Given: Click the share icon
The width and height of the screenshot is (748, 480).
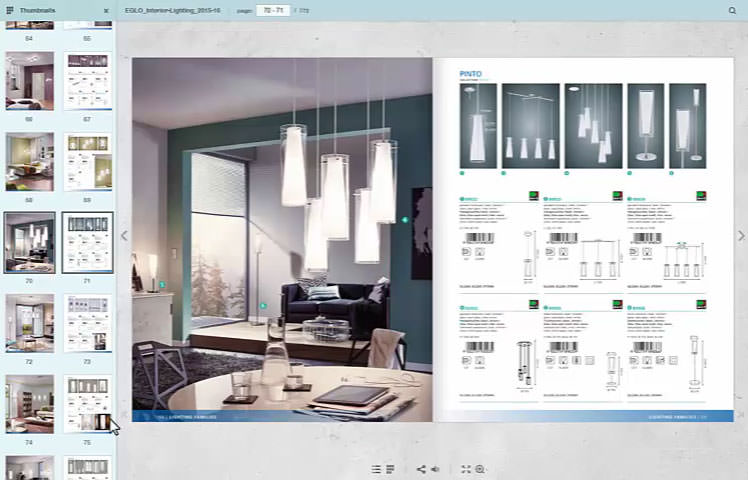Looking at the screenshot, I should [421, 469].
